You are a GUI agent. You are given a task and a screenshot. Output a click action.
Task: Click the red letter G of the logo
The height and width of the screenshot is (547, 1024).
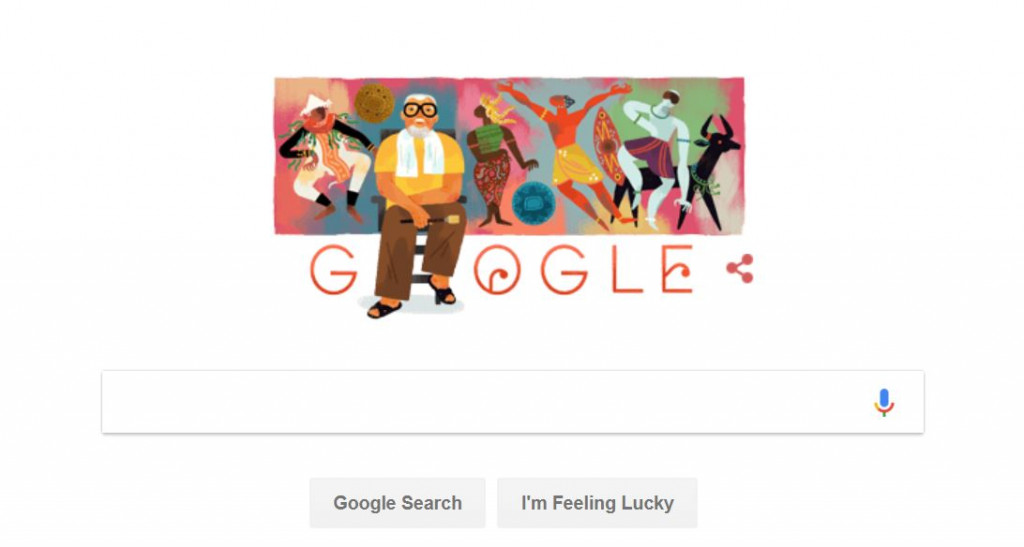point(333,270)
